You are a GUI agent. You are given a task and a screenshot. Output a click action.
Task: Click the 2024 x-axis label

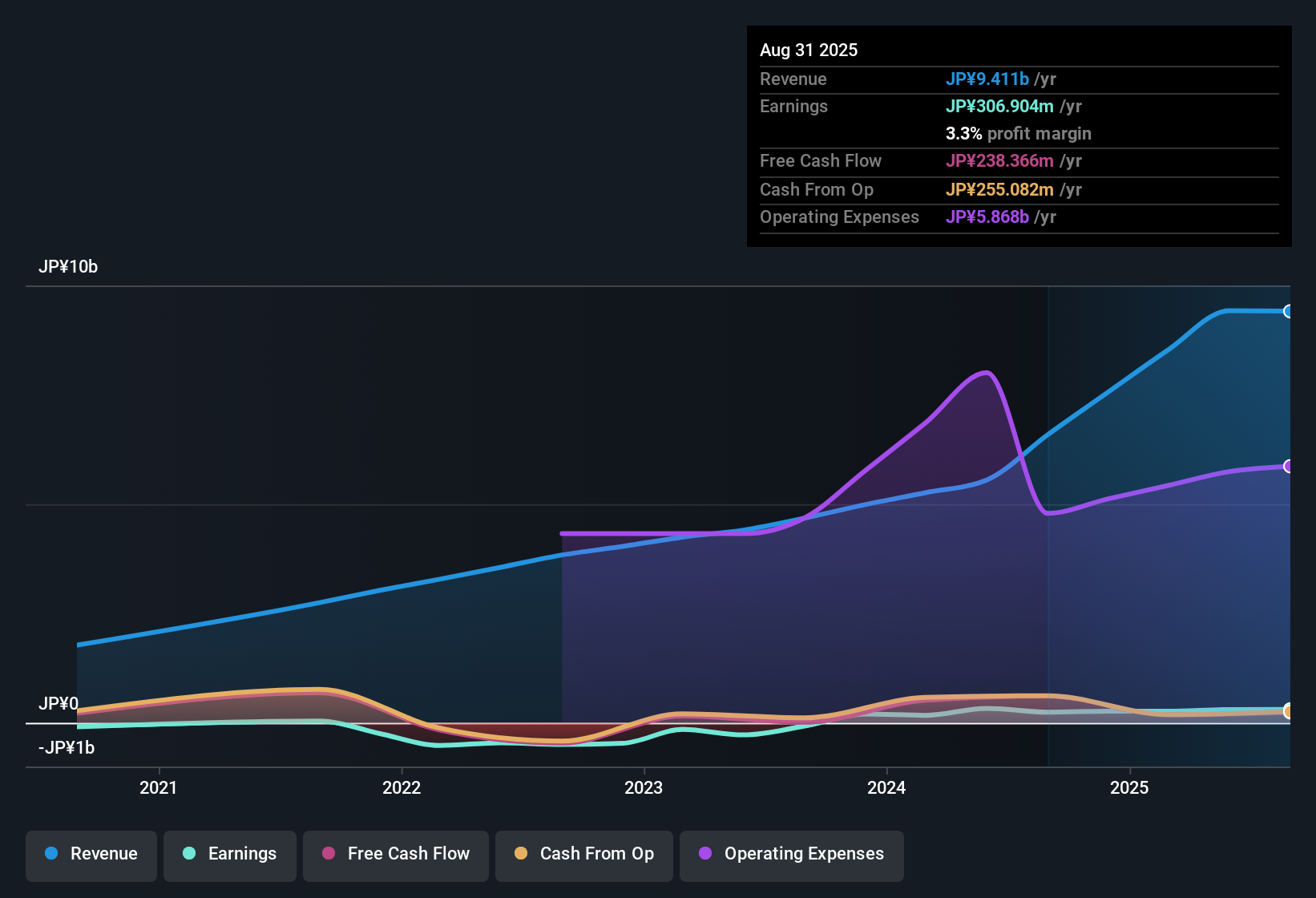886,787
